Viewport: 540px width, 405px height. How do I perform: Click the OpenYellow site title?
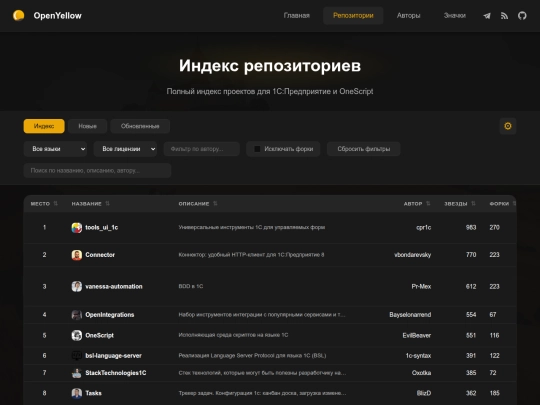[x=58, y=16]
